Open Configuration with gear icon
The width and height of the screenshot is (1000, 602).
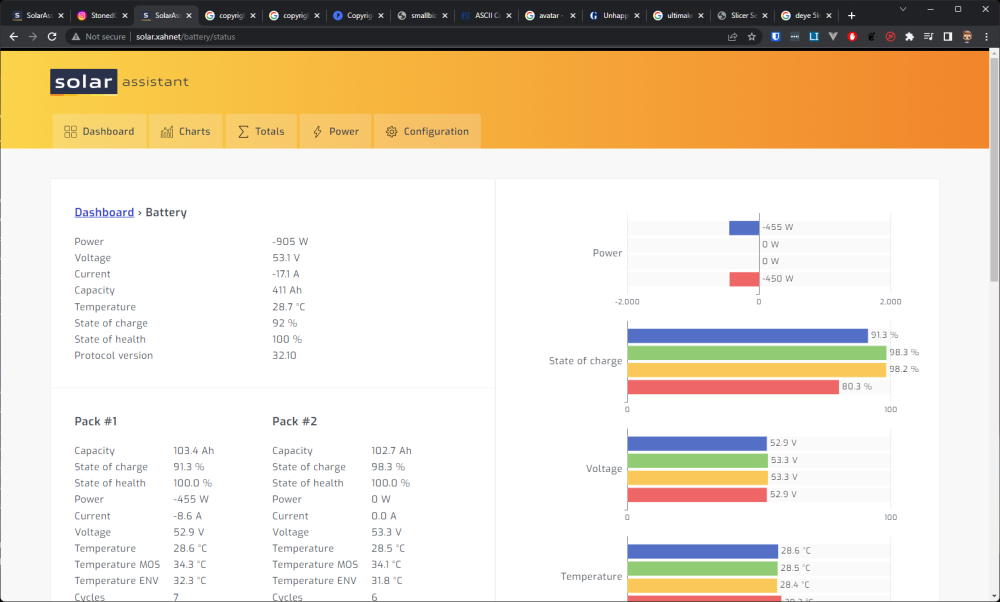427,131
